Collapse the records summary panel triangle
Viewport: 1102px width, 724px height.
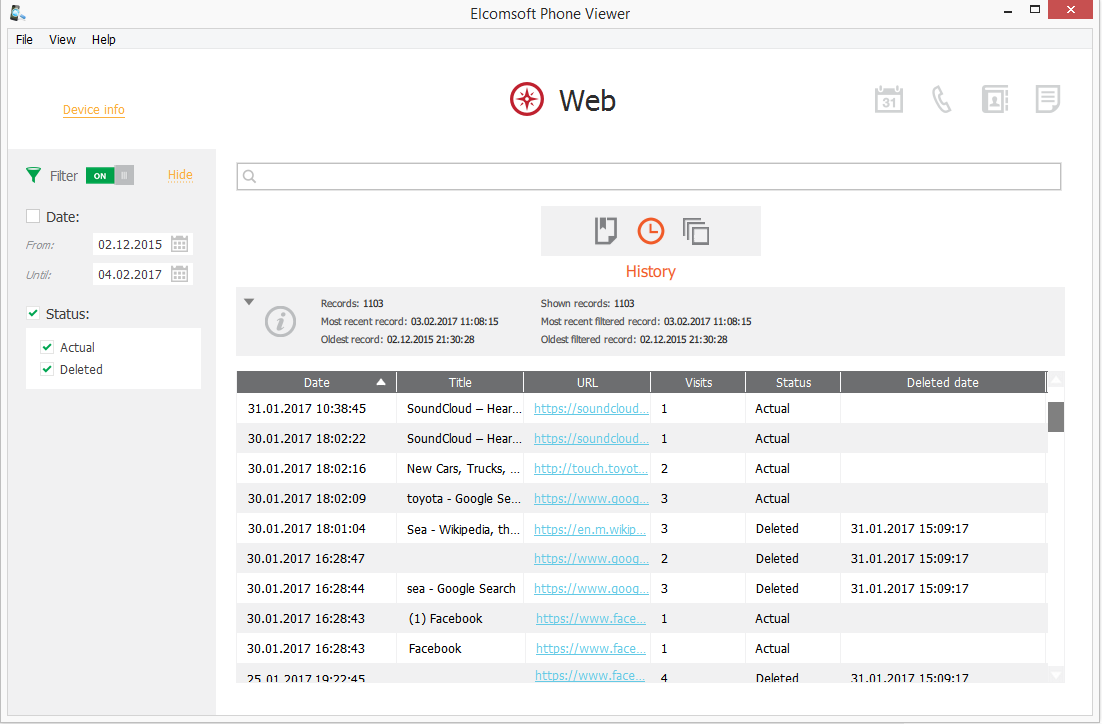(x=249, y=302)
